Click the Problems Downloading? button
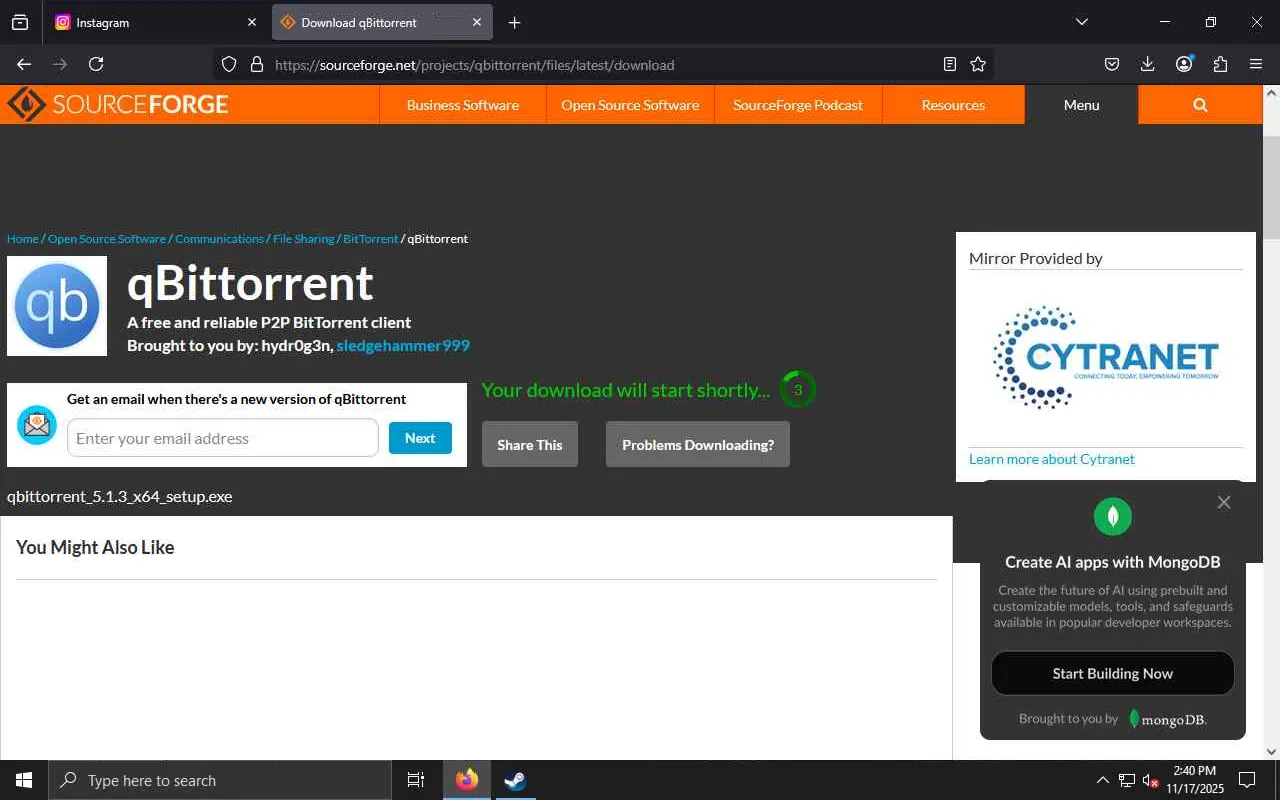Viewport: 1280px width, 800px height. pos(698,444)
